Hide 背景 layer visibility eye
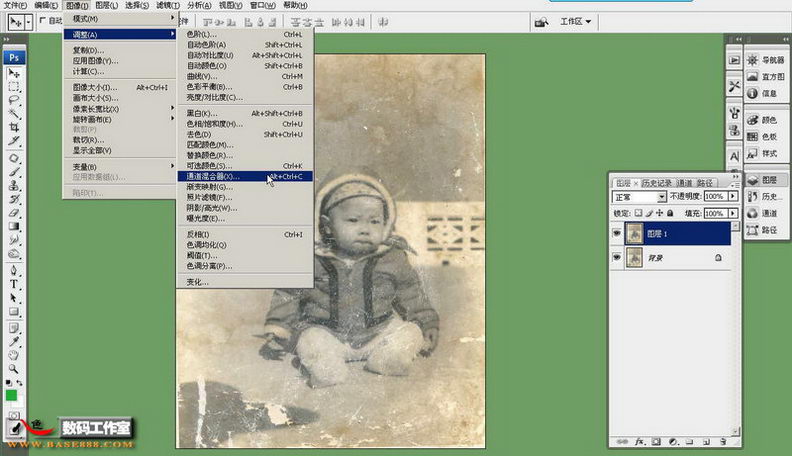 (616, 257)
